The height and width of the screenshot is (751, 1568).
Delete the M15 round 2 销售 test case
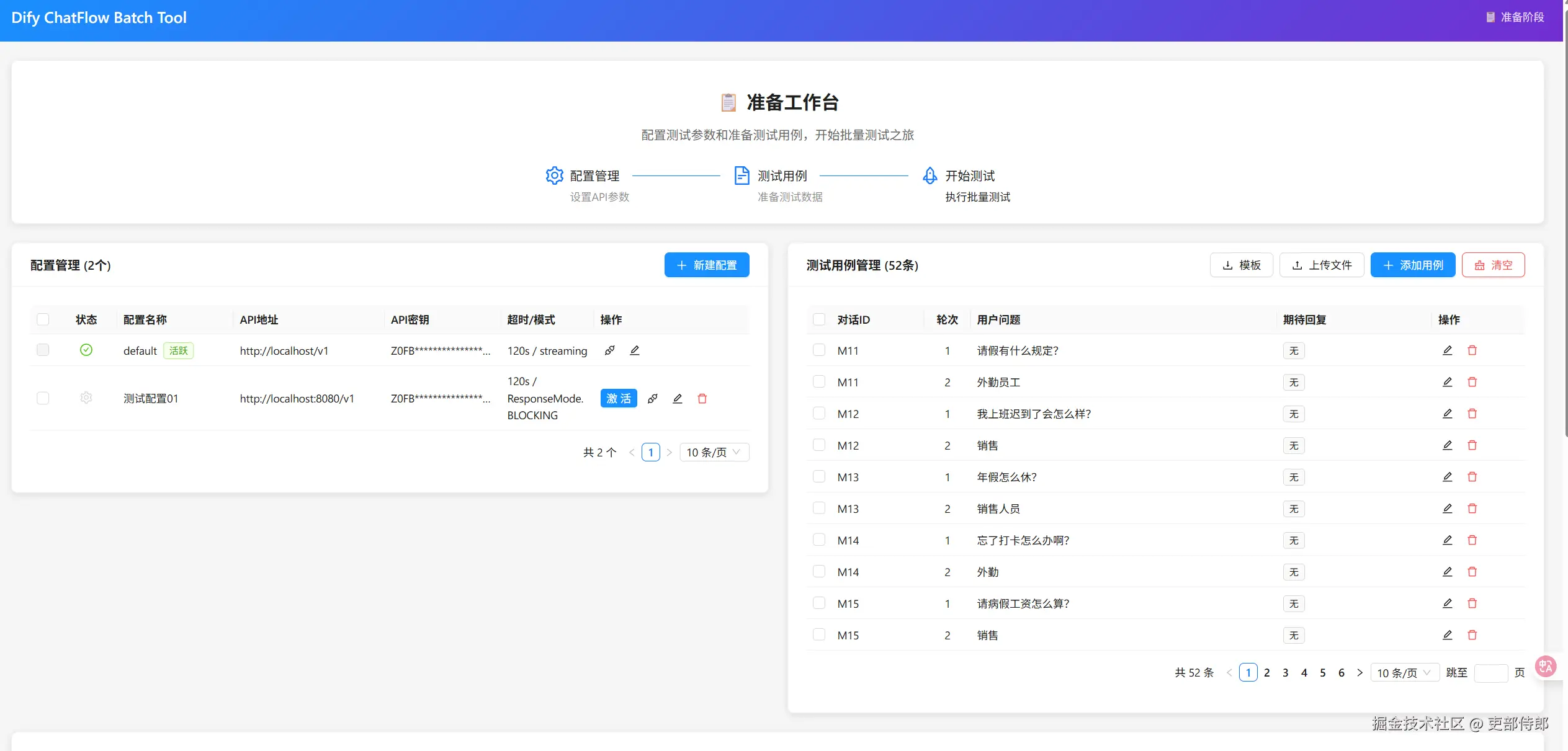click(1472, 634)
